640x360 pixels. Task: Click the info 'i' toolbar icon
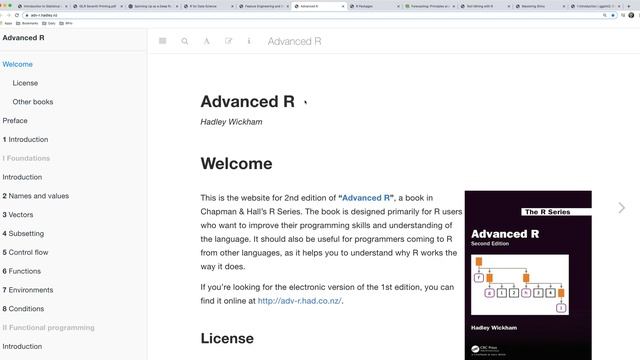point(249,41)
